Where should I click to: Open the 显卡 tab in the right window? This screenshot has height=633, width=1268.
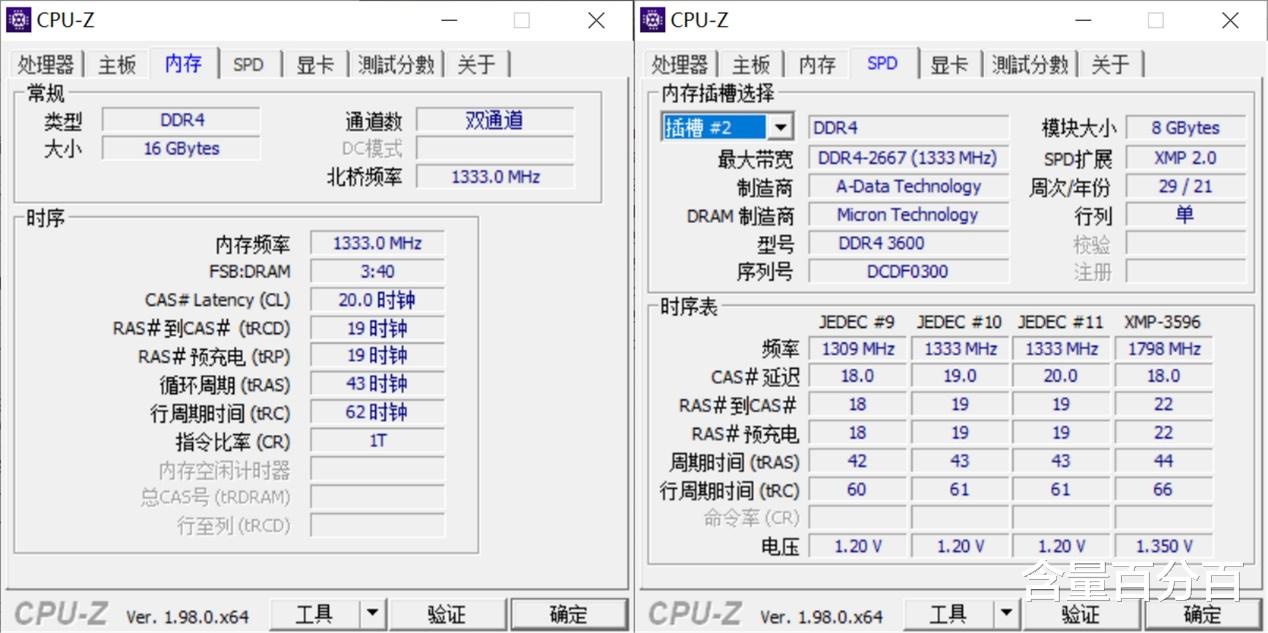[x=948, y=64]
